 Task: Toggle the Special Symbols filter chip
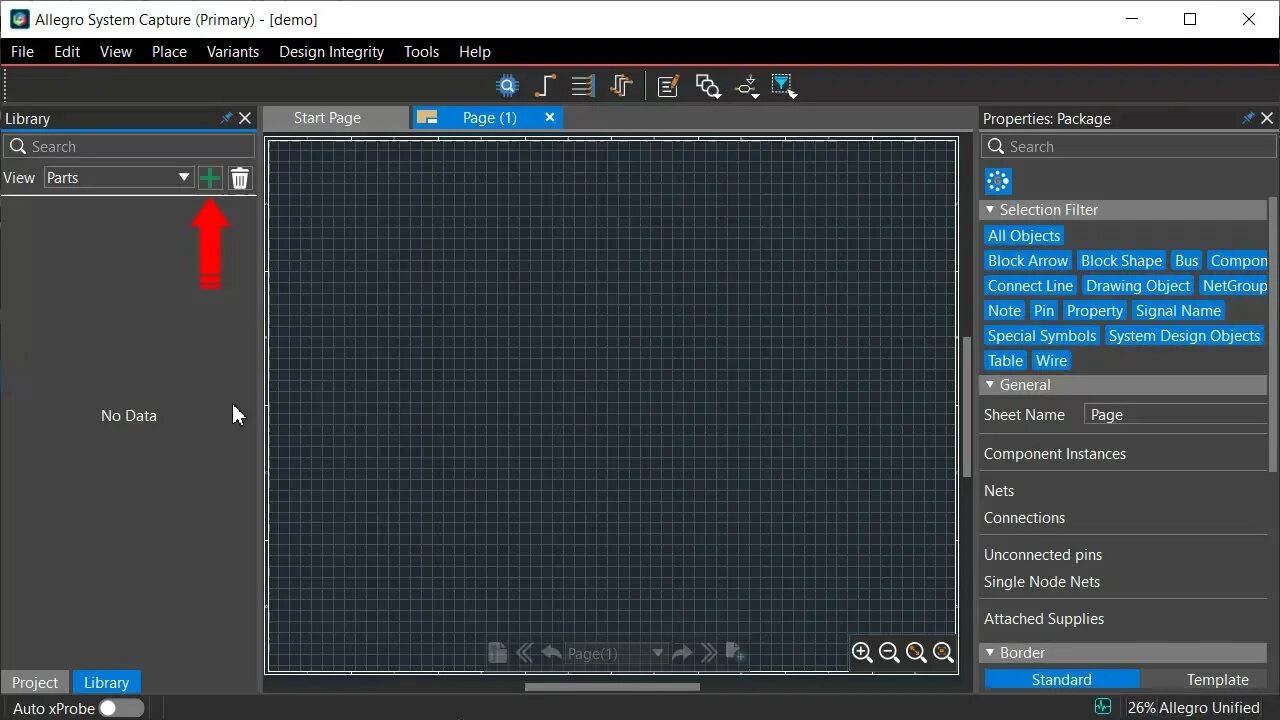click(x=1042, y=336)
